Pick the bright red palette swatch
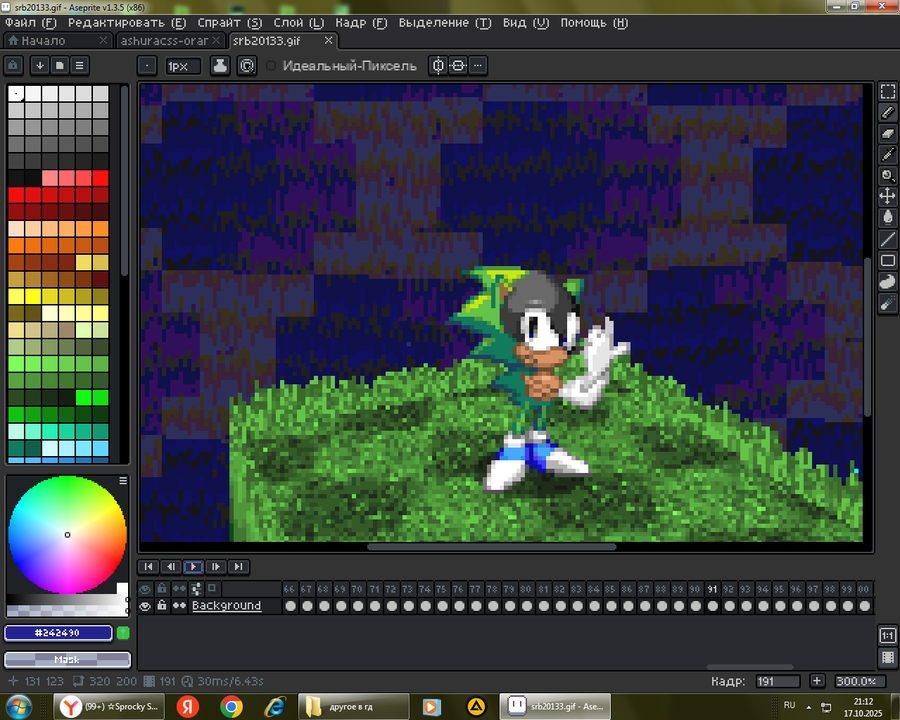 click(x=100, y=178)
